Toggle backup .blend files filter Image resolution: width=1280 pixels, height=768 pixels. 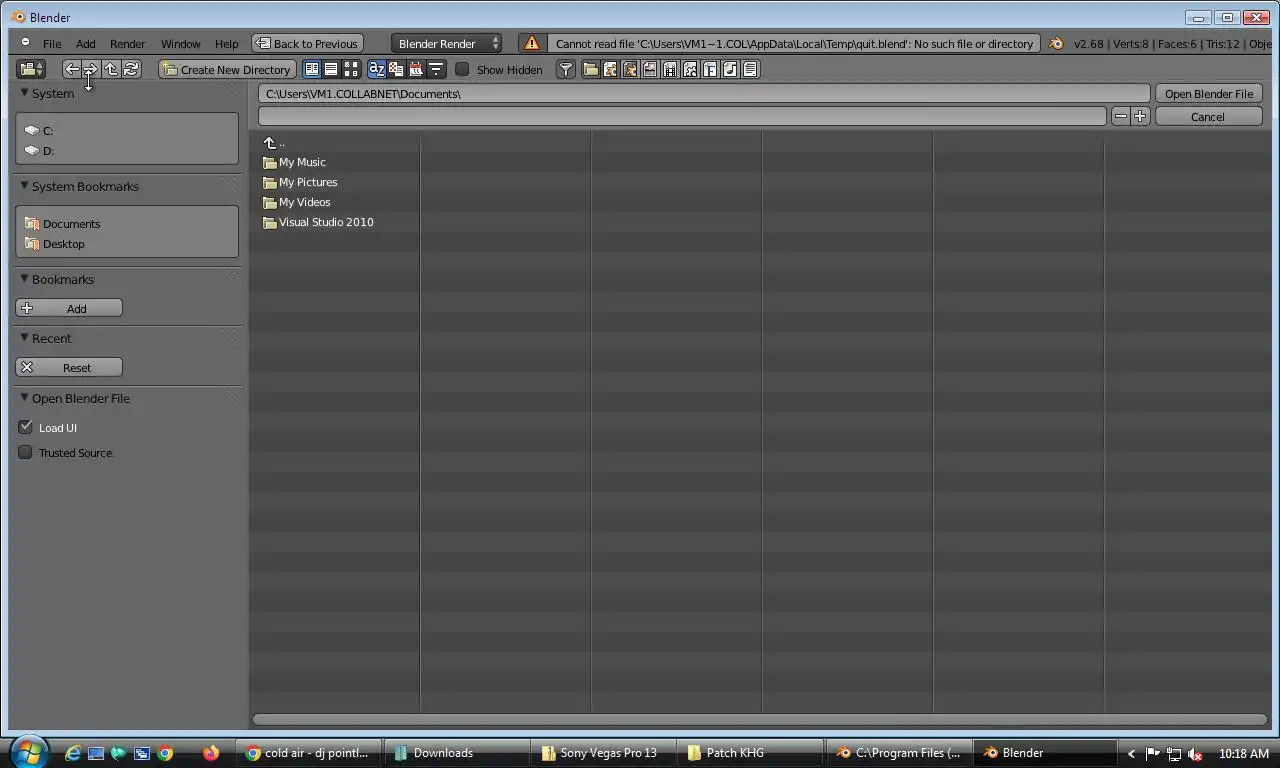tap(630, 69)
